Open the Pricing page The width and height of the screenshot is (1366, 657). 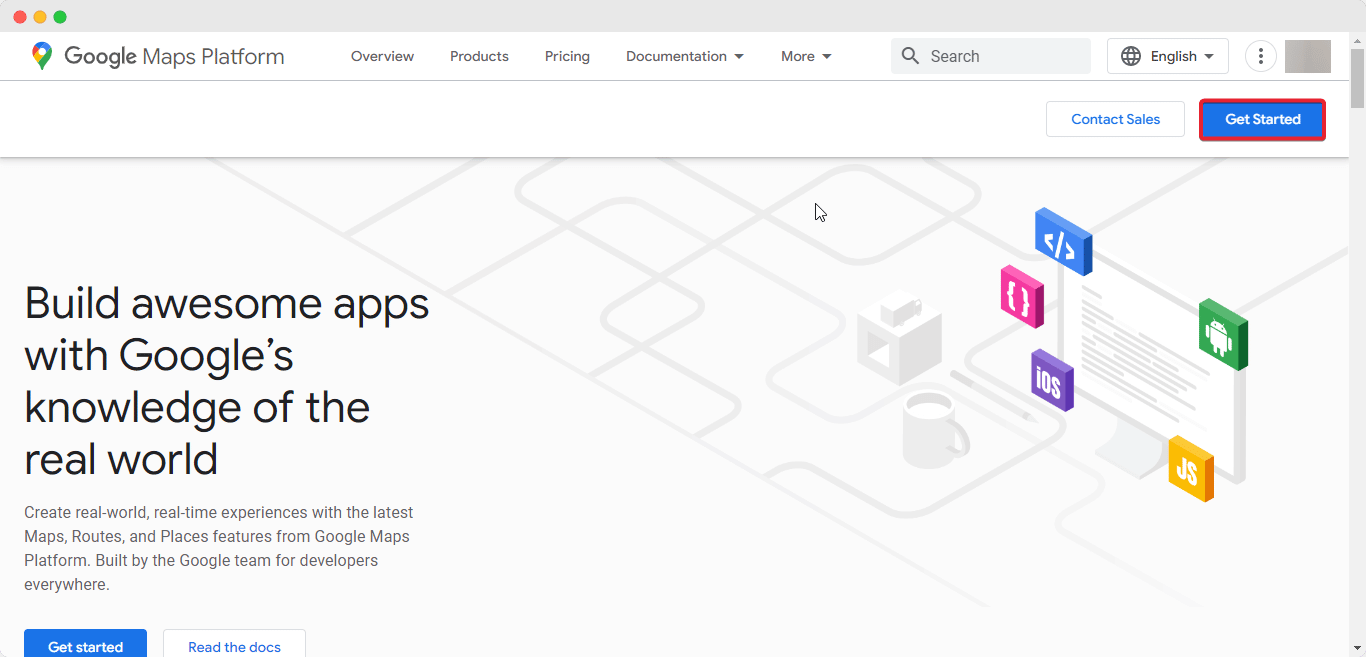click(x=566, y=56)
